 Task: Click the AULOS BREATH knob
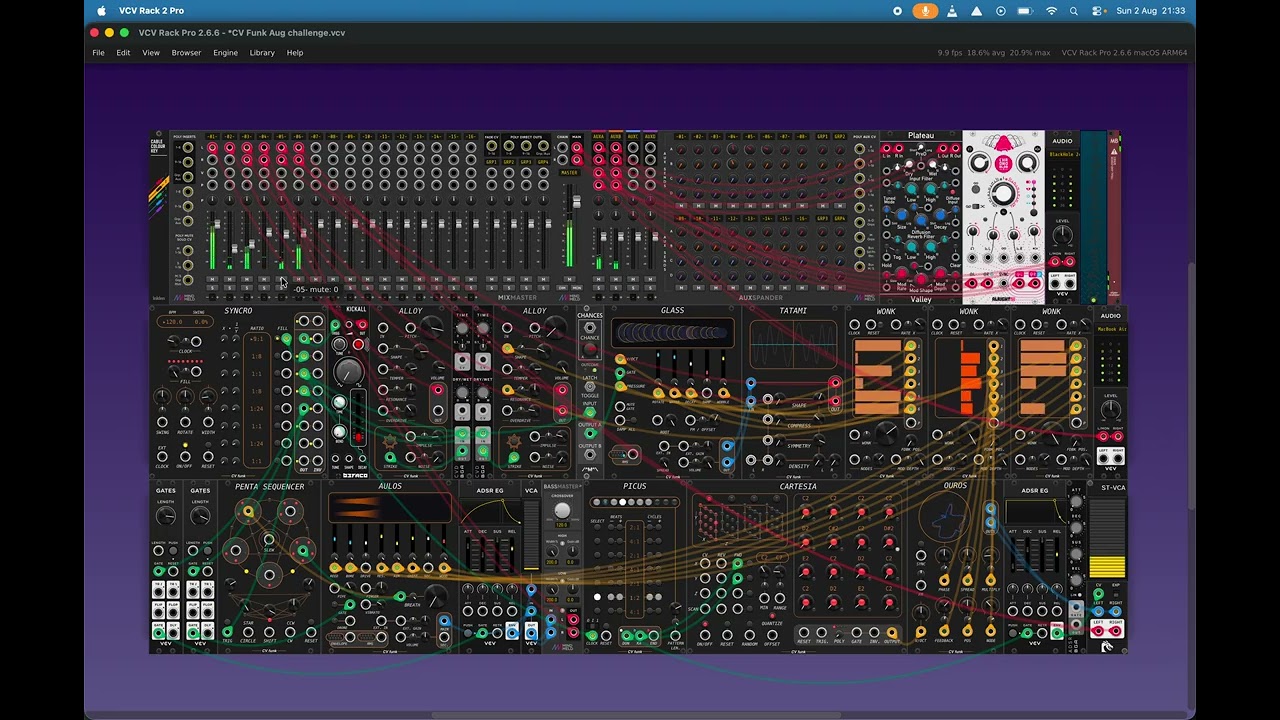point(434,597)
